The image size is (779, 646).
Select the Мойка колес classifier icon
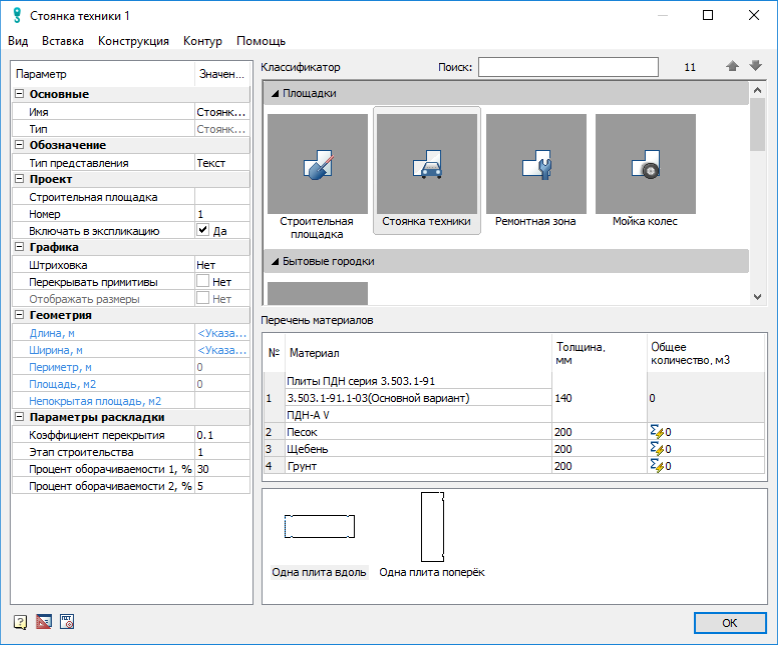pyautogui.click(x=645, y=164)
